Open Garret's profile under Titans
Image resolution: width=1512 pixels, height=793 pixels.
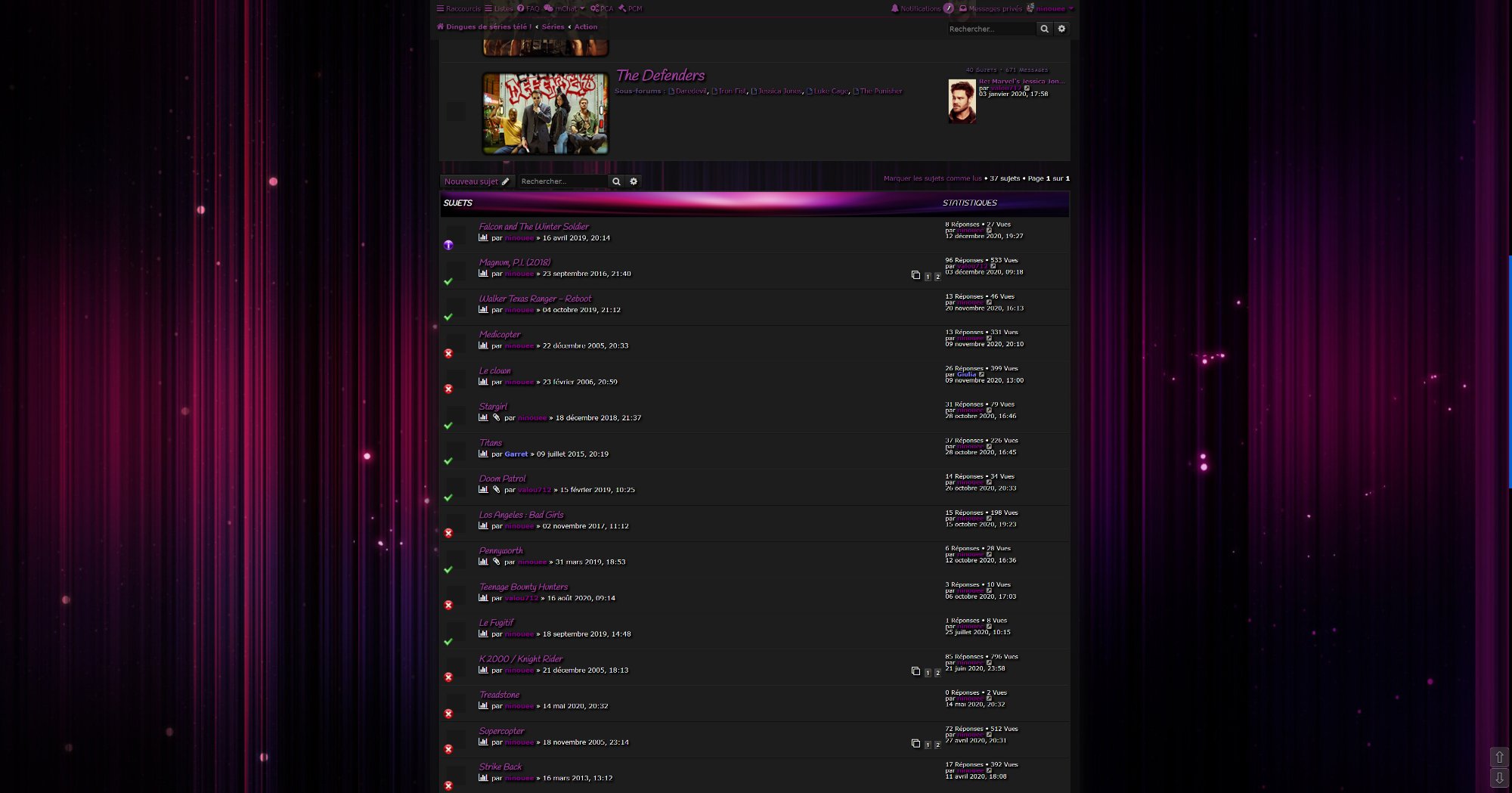(x=516, y=454)
